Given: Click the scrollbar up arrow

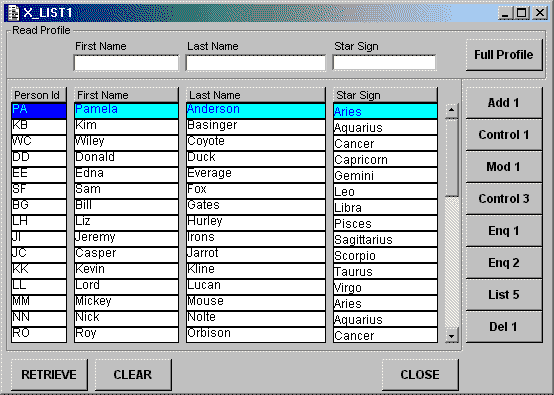Looking at the screenshot, I should pos(452,111).
